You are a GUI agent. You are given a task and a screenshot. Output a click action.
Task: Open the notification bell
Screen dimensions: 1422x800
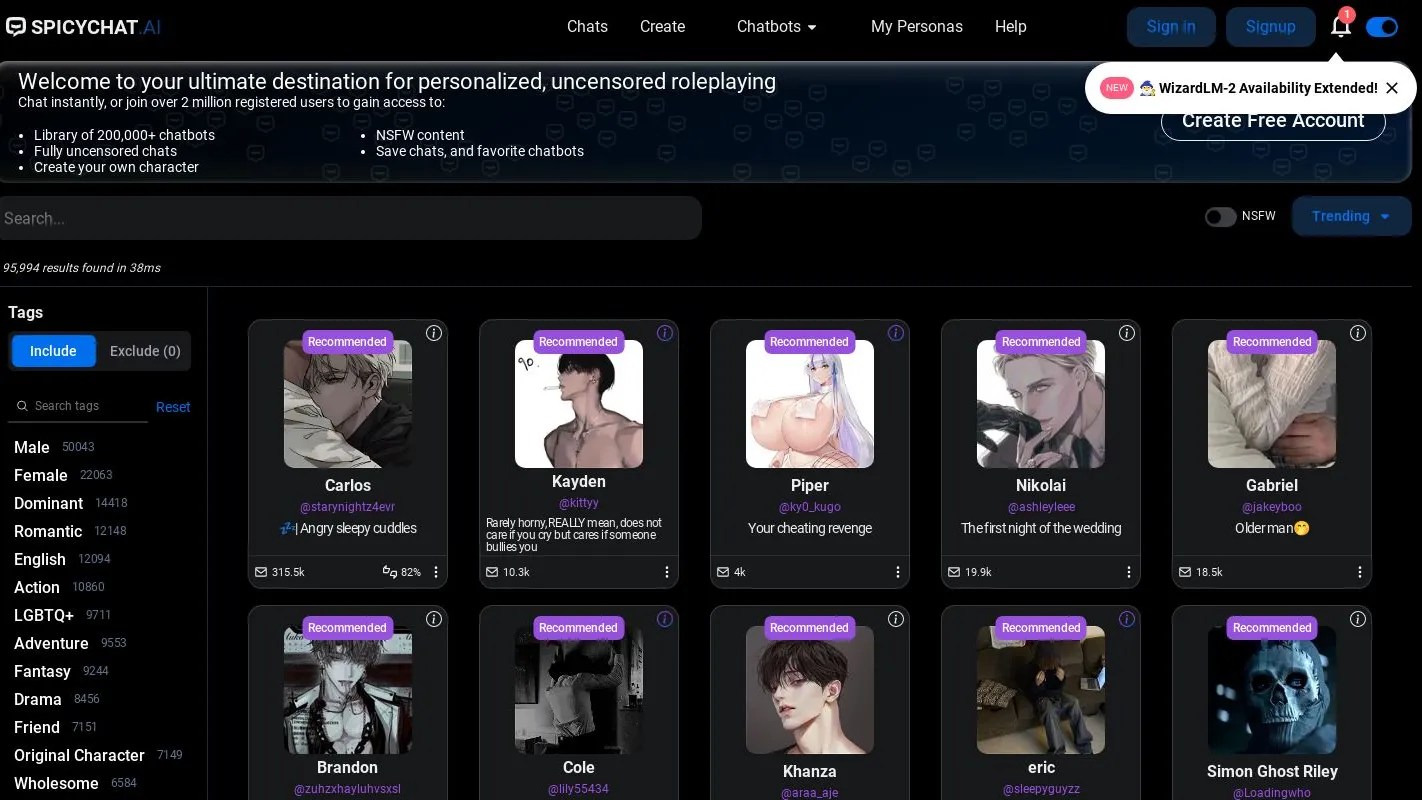pyautogui.click(x=1340, y=27)
